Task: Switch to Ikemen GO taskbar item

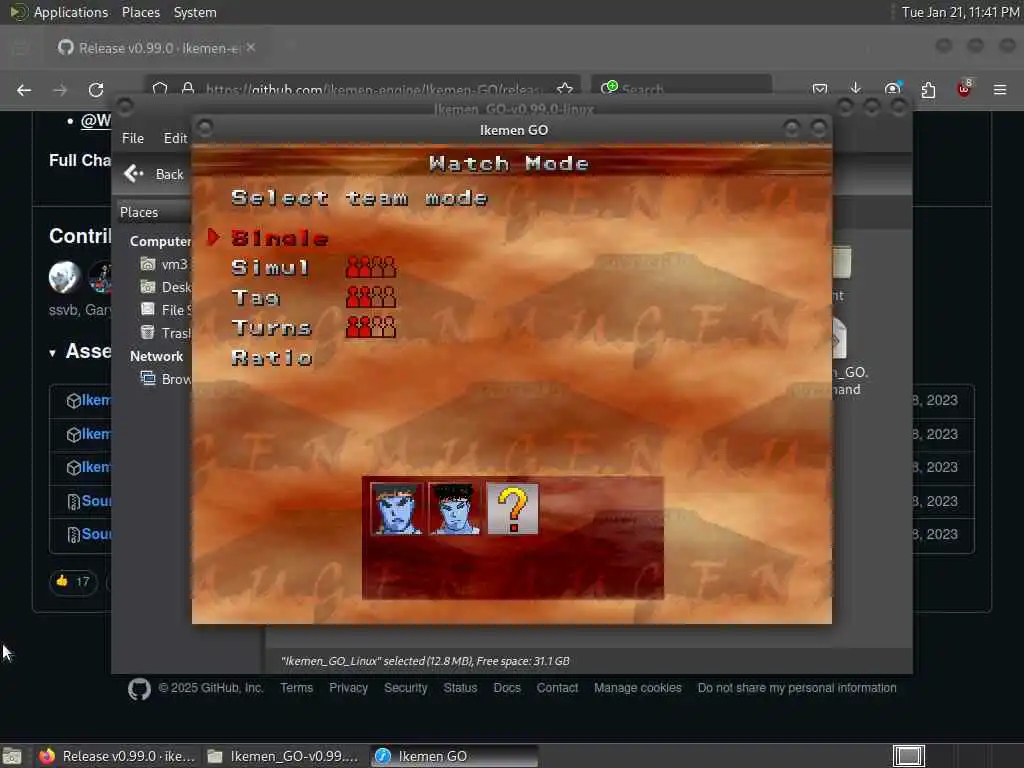Action: click(455, 756)
